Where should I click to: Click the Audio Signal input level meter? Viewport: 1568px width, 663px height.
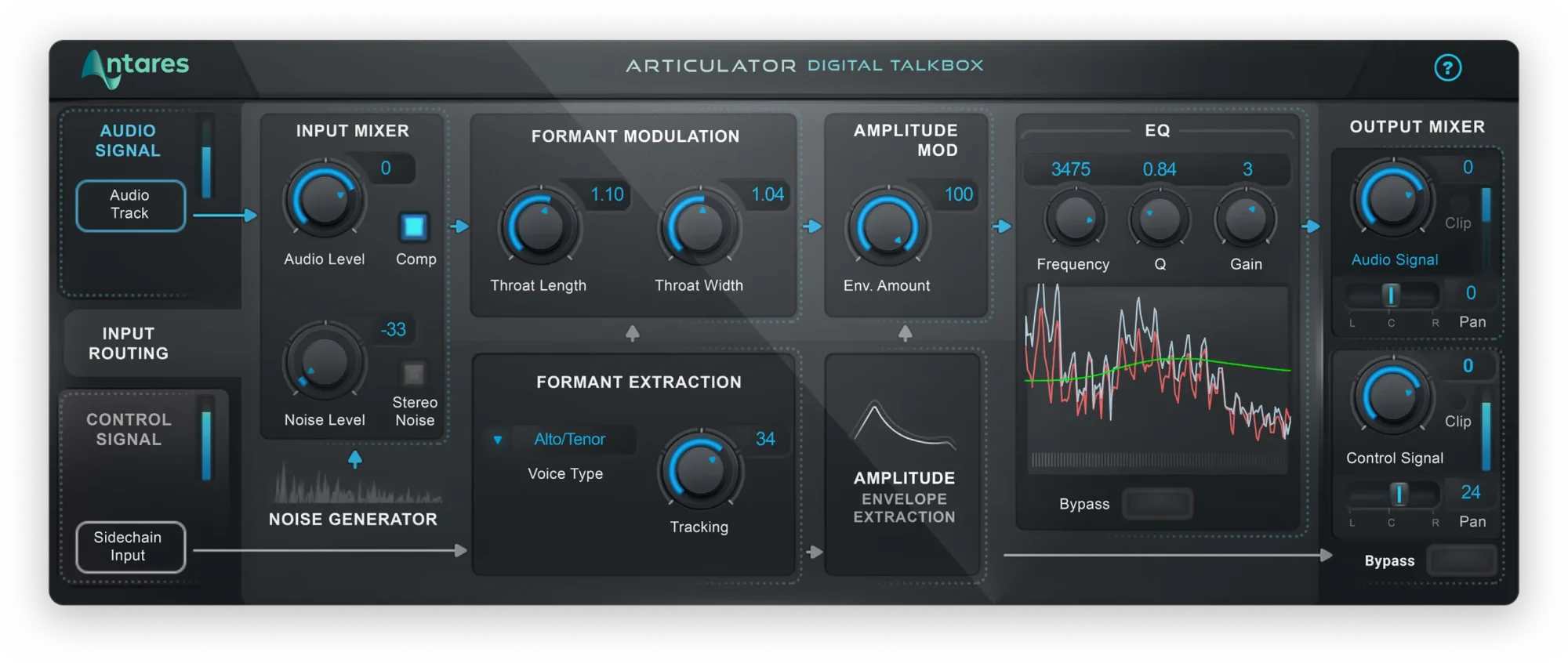point(207,158)
